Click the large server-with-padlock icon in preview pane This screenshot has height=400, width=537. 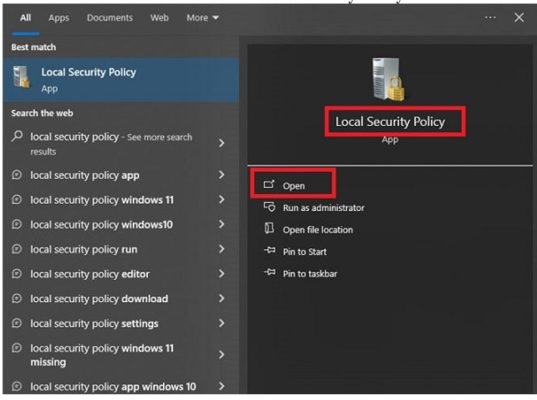[389, 79]
